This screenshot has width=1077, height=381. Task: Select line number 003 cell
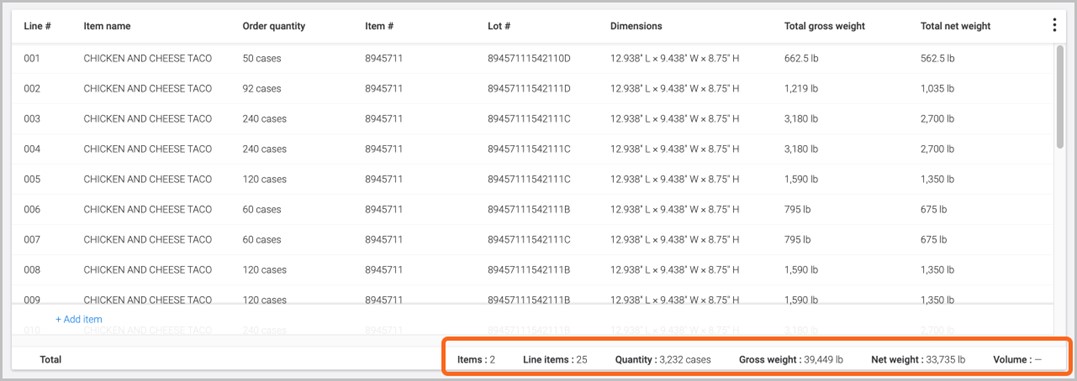[x=32, y=119]
